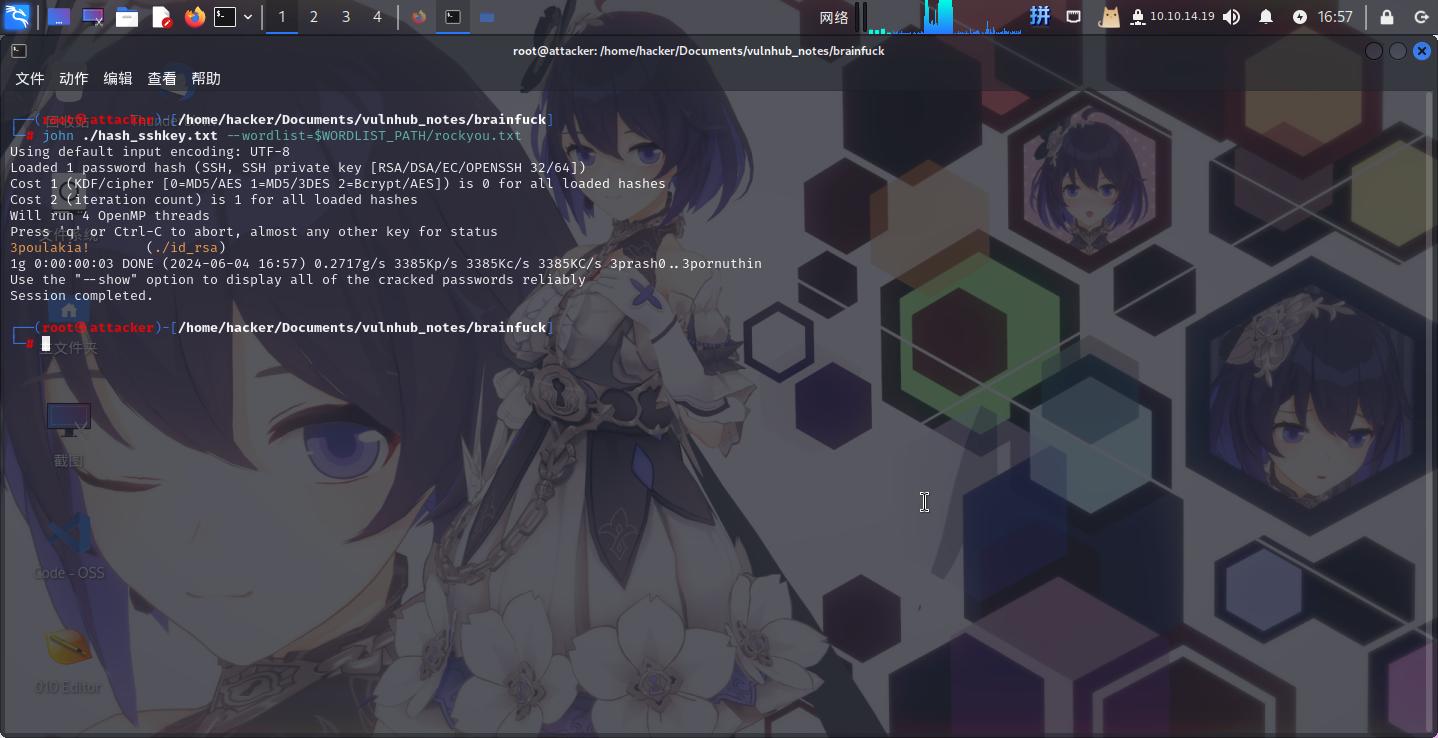This screenshot has width=1438, height=738.
Task: Lock the screen with the padlock icon
Action: 1387,17
